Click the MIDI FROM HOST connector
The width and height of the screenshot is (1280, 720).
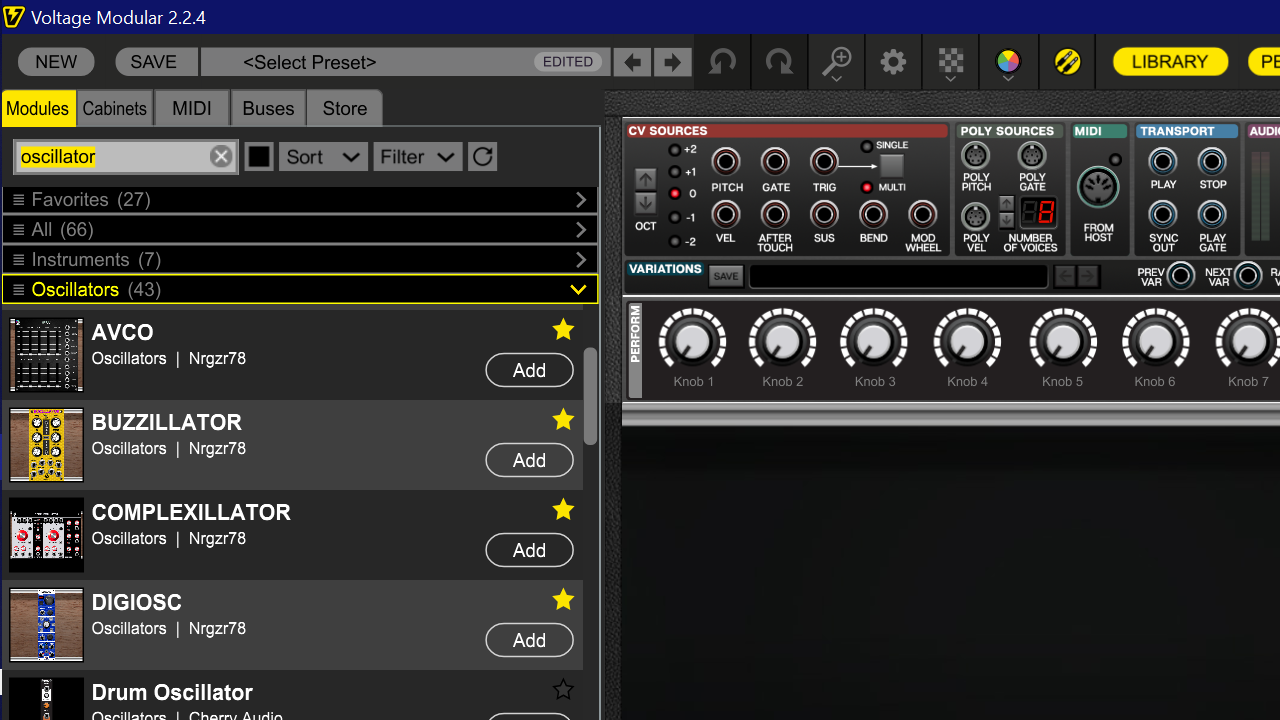[1098, 188]
